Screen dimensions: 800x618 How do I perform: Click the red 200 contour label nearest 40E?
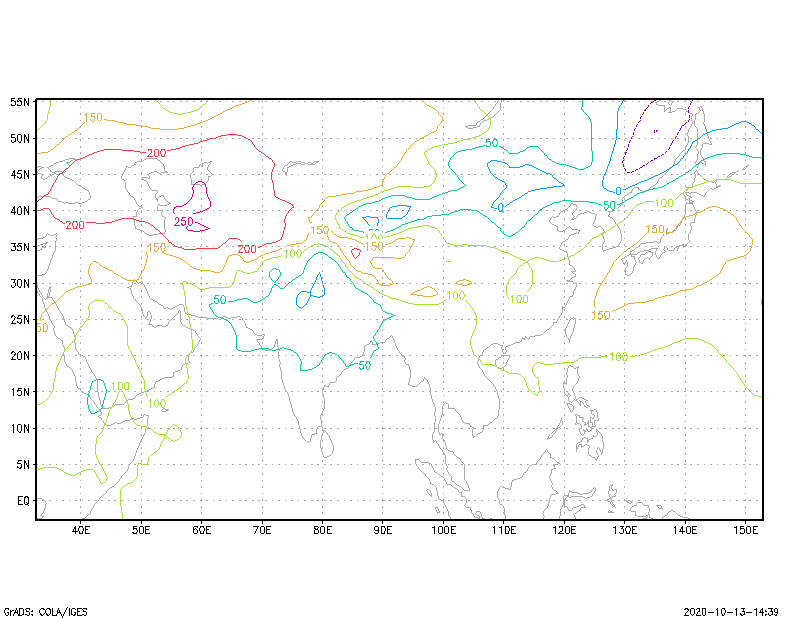[75, 225]
